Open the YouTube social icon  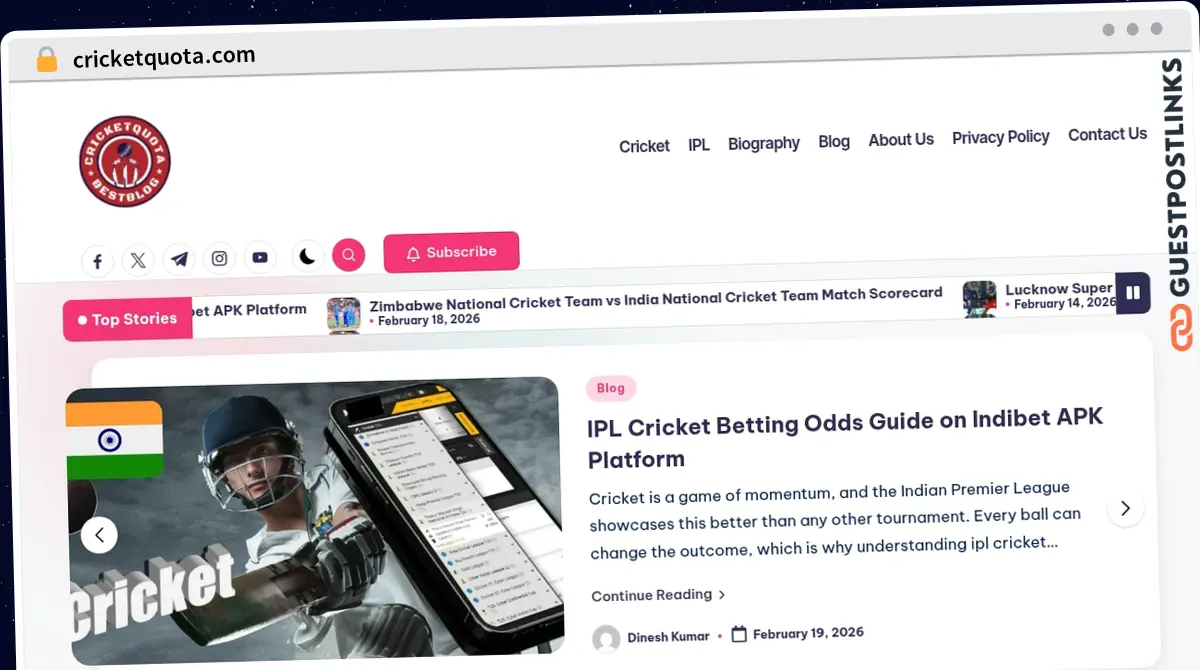coord(260,257)
